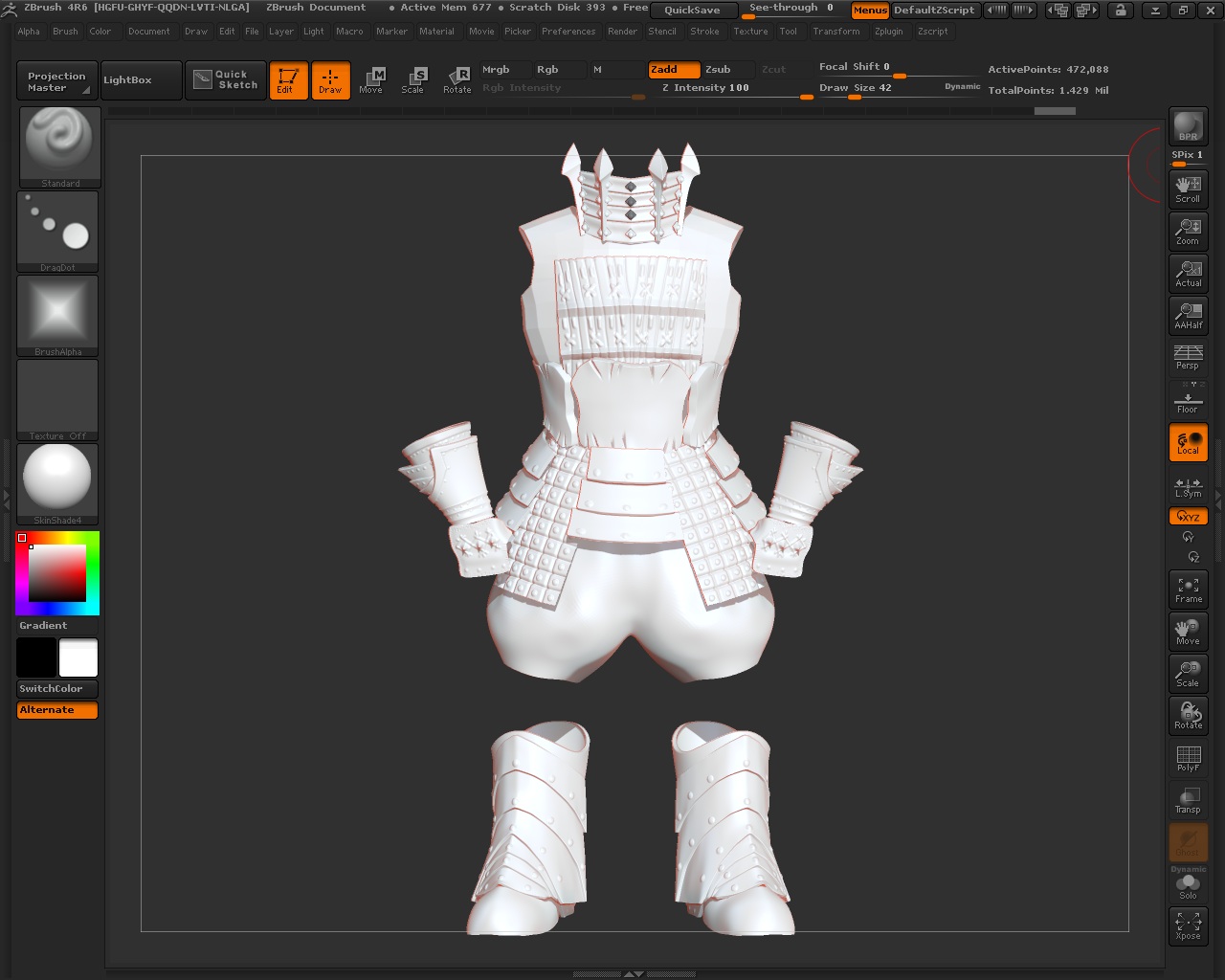Viewport: 1225px width, 980px height.
Task: Enable Solo mode
Action: pyautogui.click(x=1188, y=885)
